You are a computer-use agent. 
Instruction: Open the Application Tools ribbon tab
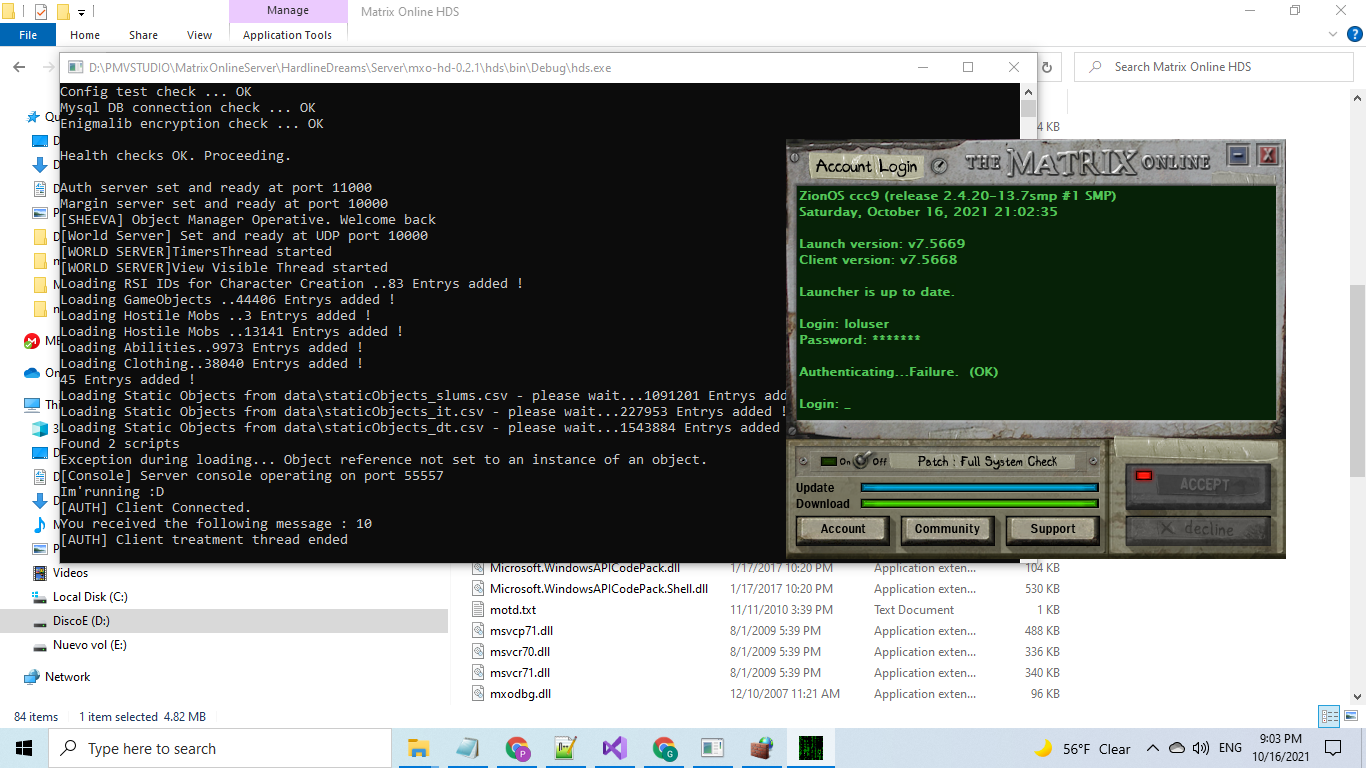tap(287, 35)
